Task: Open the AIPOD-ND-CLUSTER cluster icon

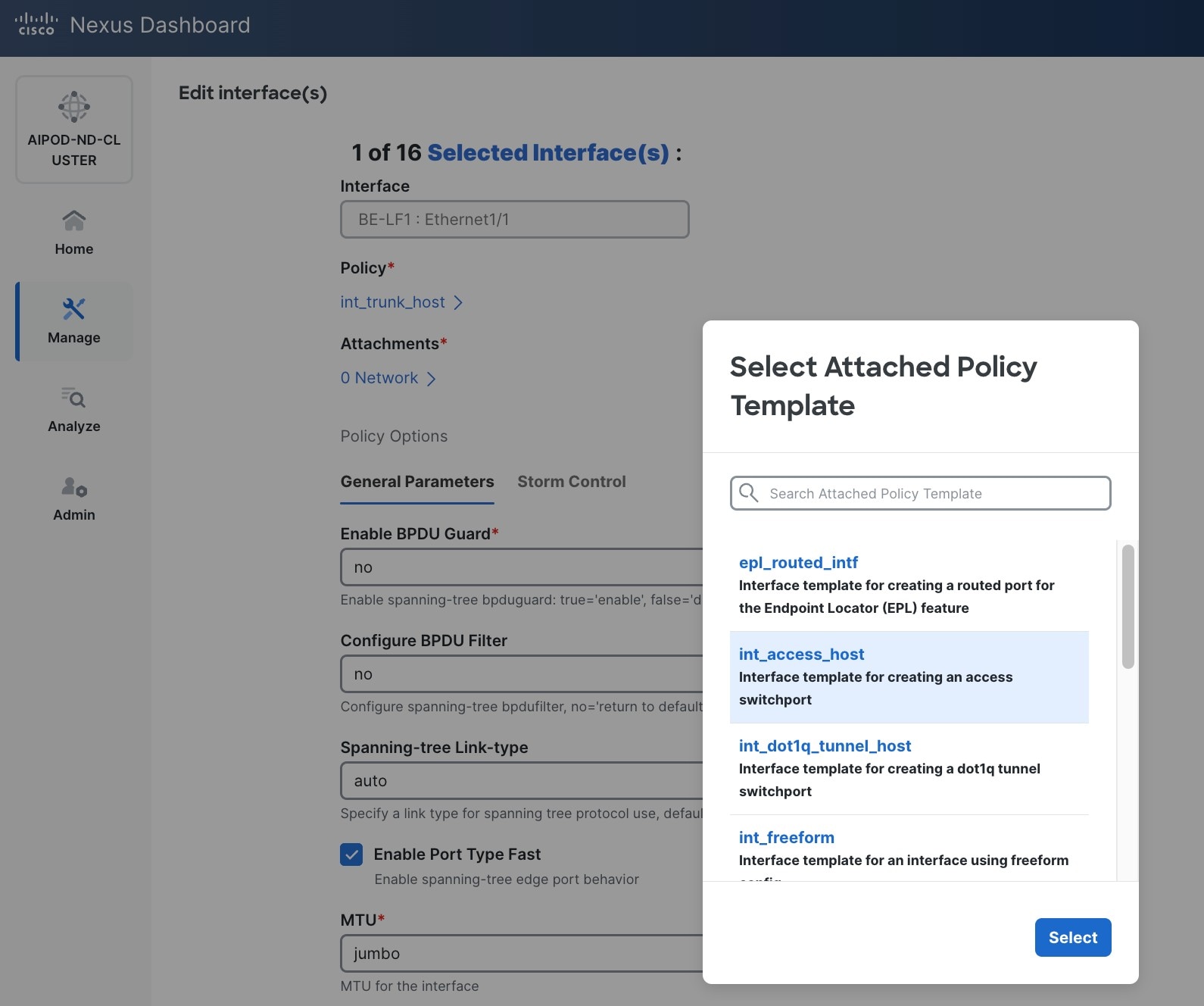Action: [74, 107]
